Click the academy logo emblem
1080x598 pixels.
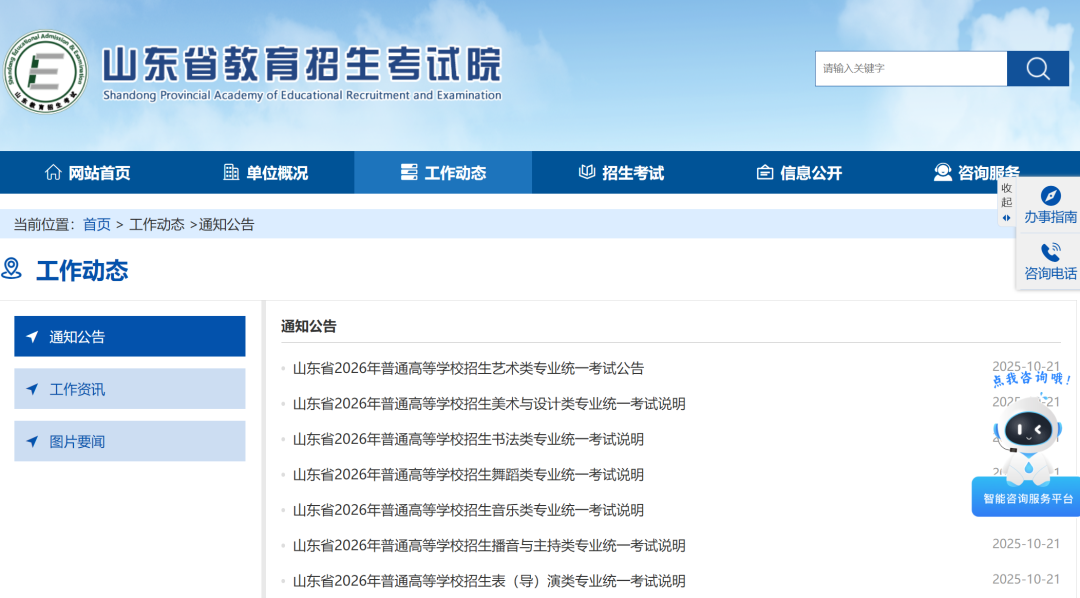[x=45, y=70]
